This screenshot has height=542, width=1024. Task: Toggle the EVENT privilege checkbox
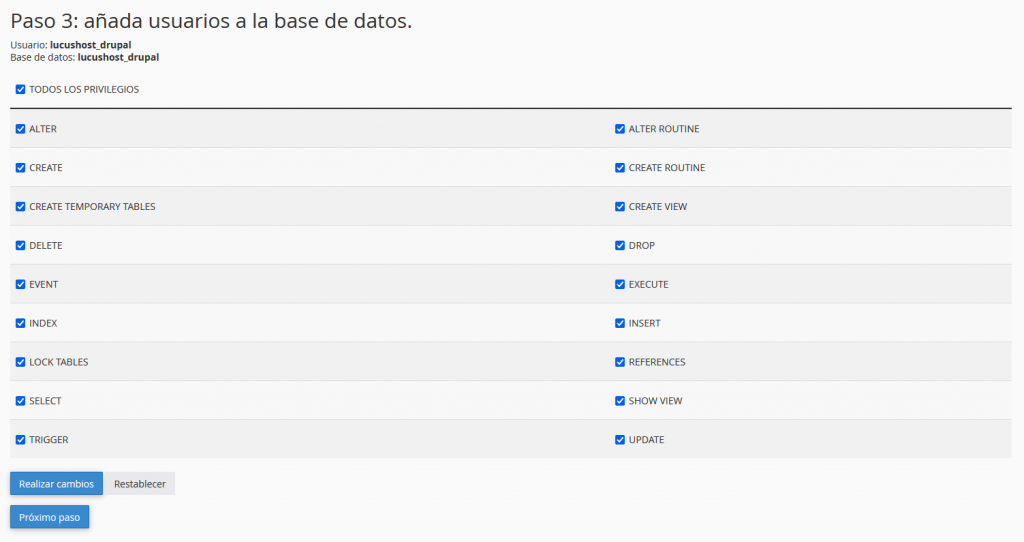(20, 285)
